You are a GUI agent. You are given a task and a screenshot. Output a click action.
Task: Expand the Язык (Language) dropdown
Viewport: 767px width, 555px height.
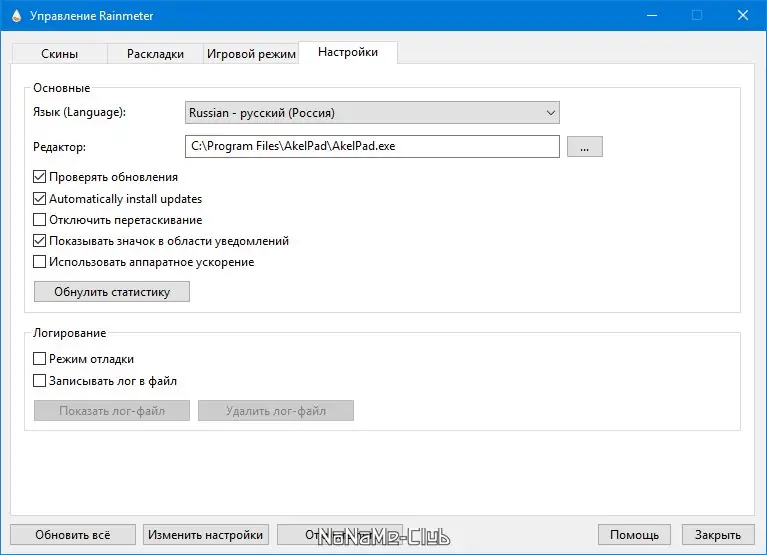[x=372, y=113]
